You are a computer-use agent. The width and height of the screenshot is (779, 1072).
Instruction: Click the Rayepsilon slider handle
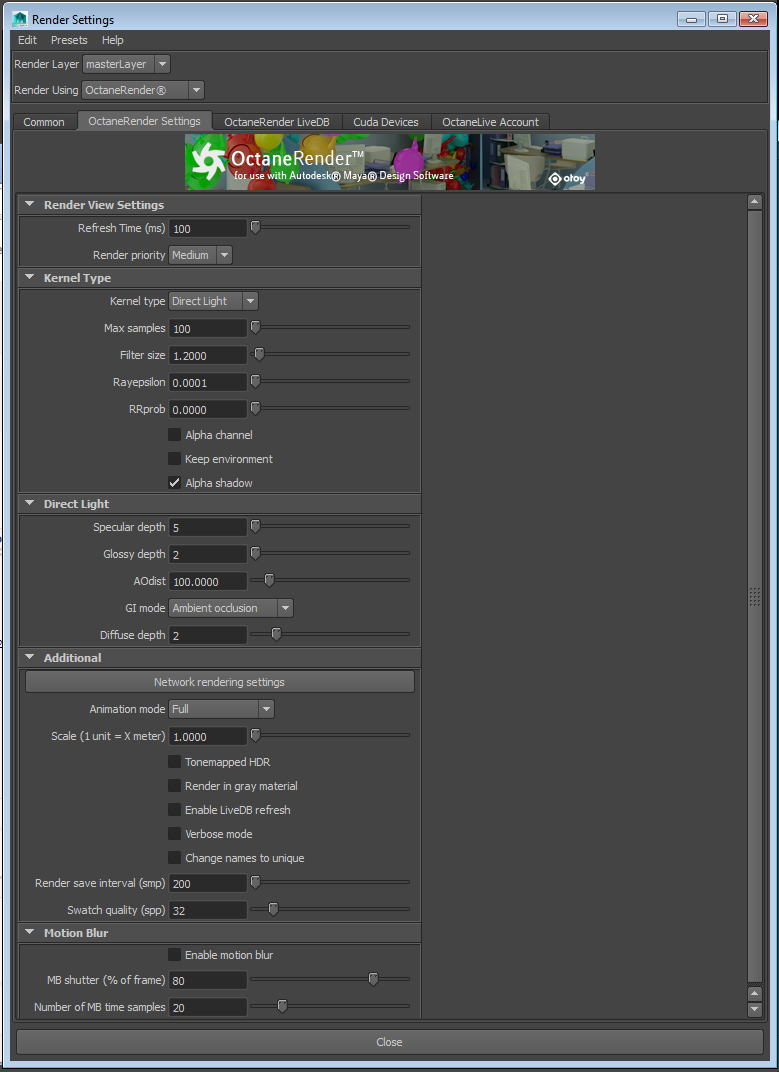click(255, 381)
